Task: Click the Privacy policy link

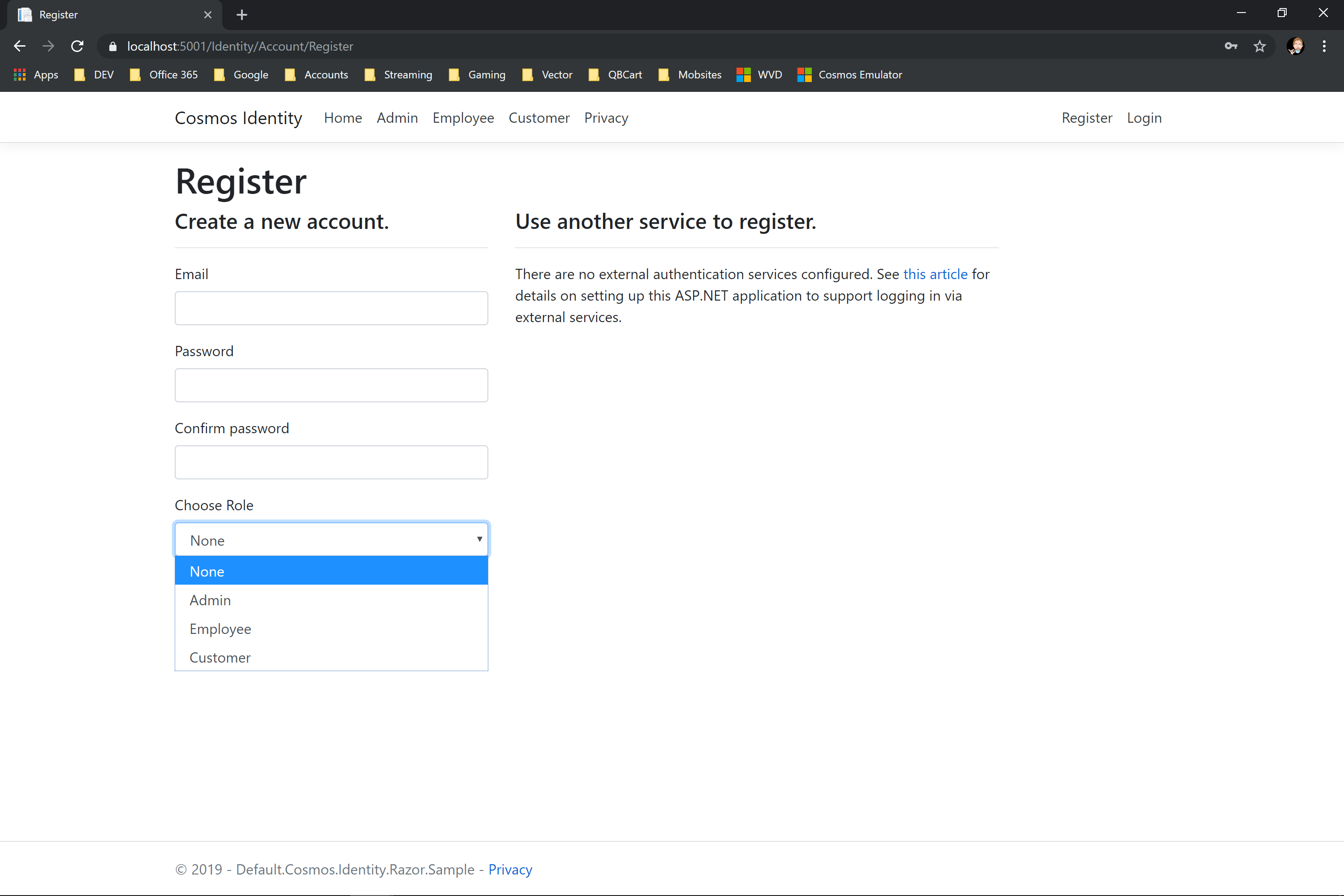Action: tap(510, 869)
